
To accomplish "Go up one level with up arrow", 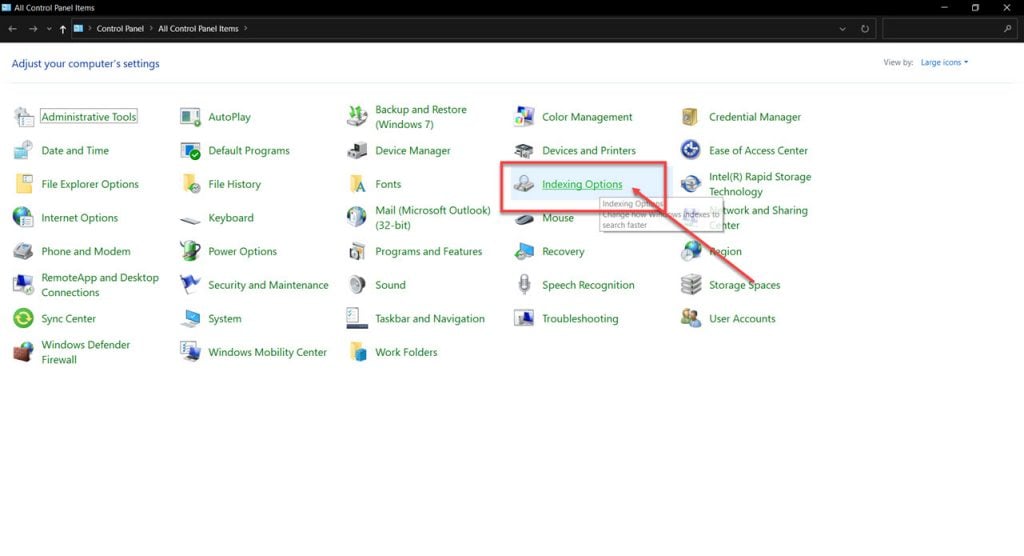I will 63,29.
